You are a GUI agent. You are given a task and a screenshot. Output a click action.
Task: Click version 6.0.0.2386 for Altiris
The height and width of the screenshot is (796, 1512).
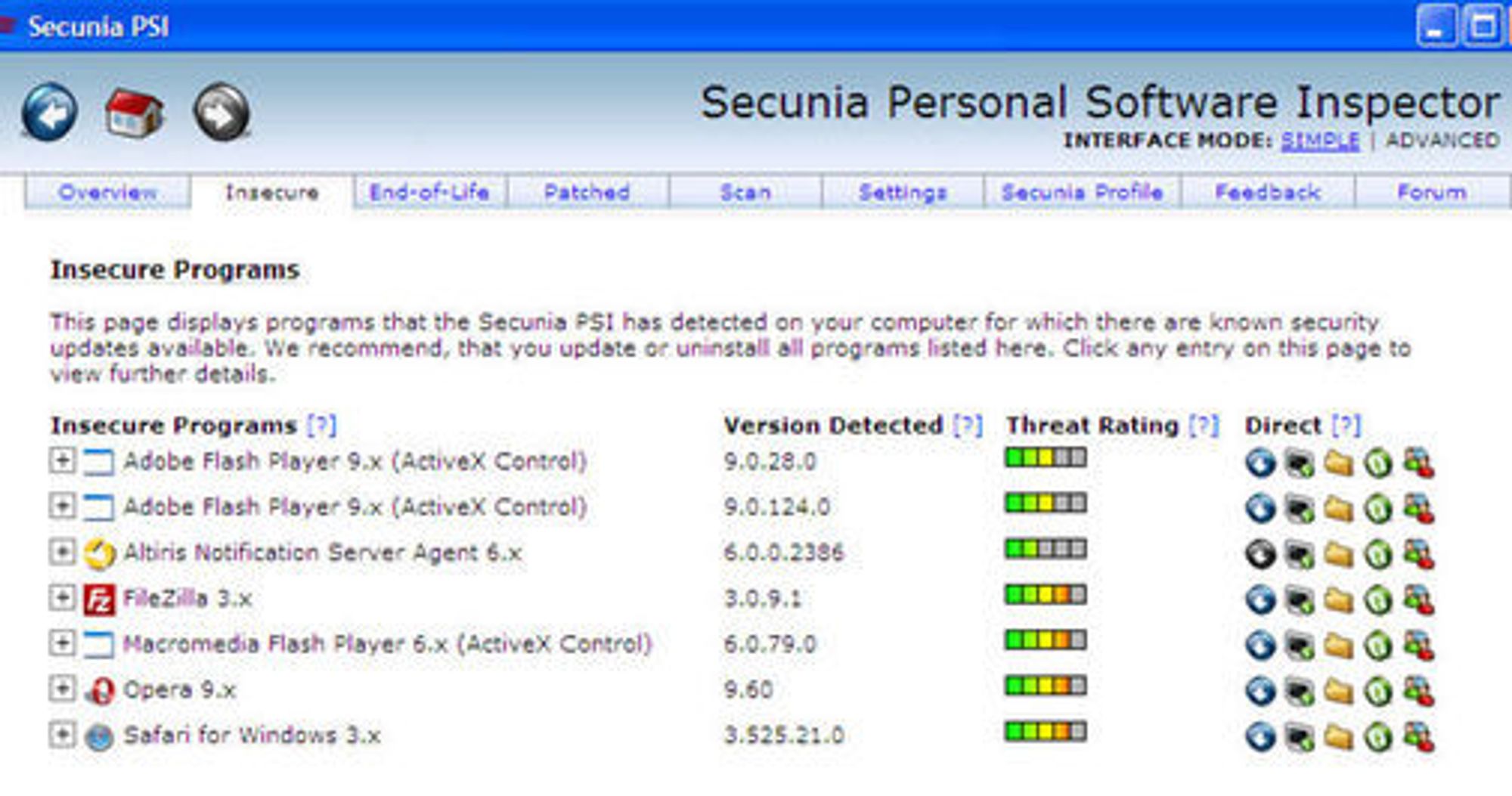click(784, 553)
